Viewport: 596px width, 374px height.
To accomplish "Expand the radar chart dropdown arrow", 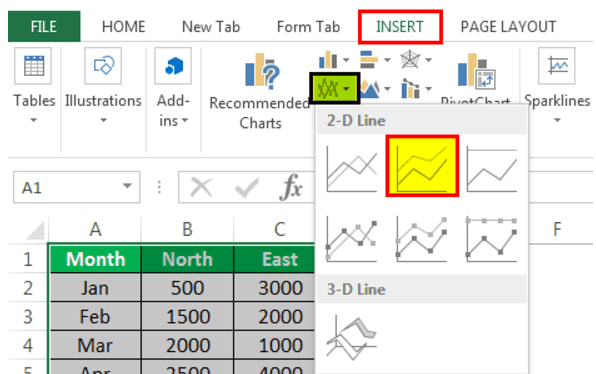I will (x=428, y=60).
